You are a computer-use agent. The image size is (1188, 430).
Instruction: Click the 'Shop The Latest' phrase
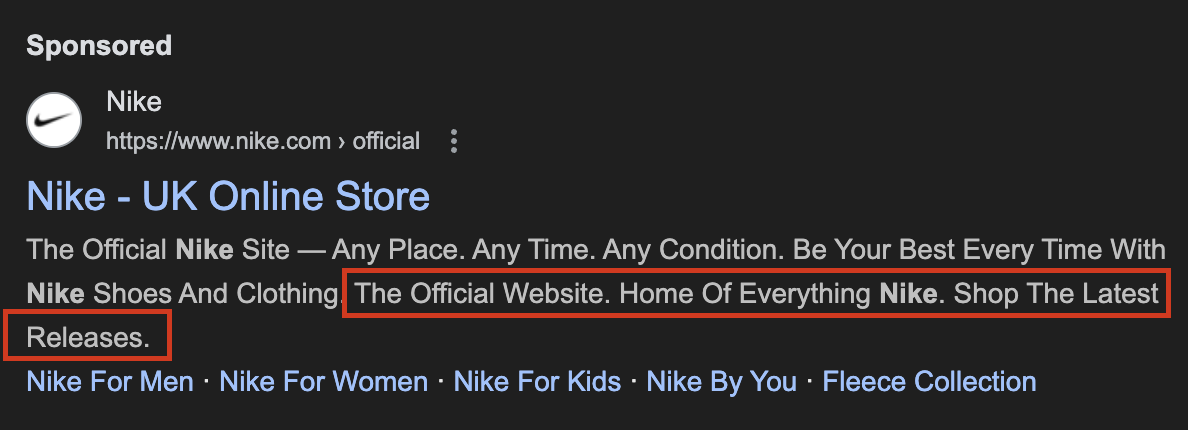(x=1056, y=293)
